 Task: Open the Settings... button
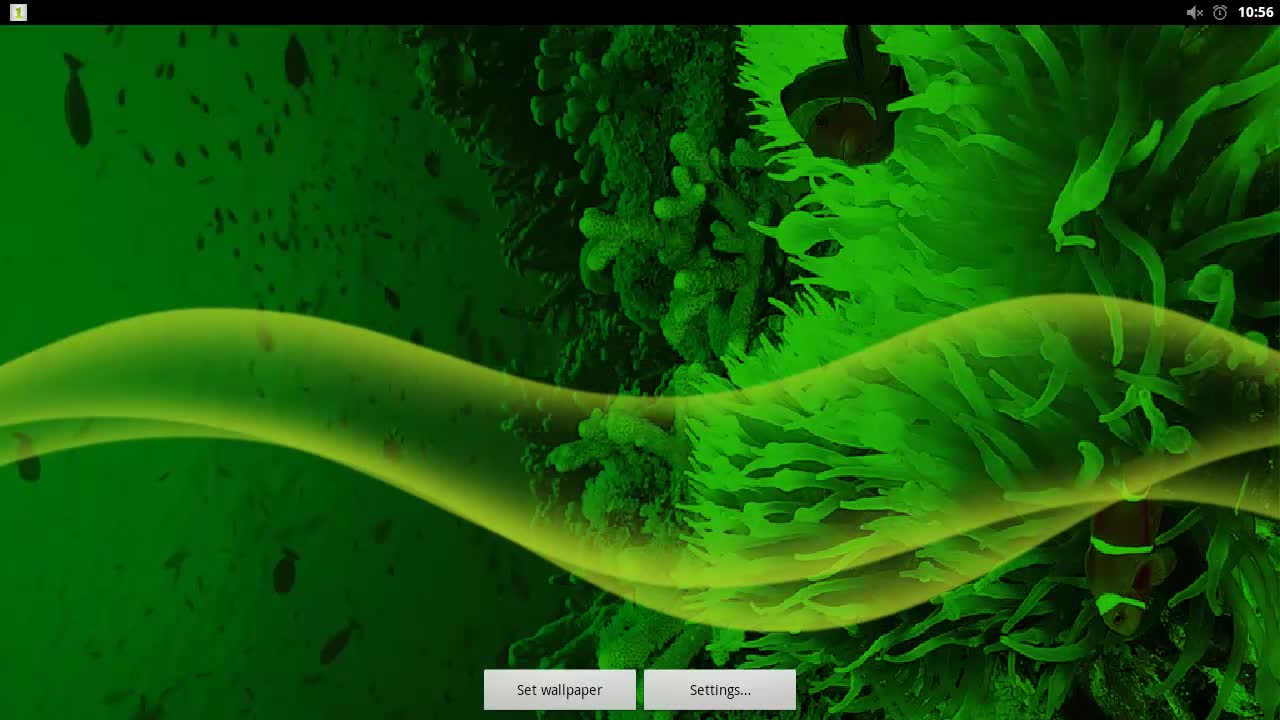pos(720,690)
